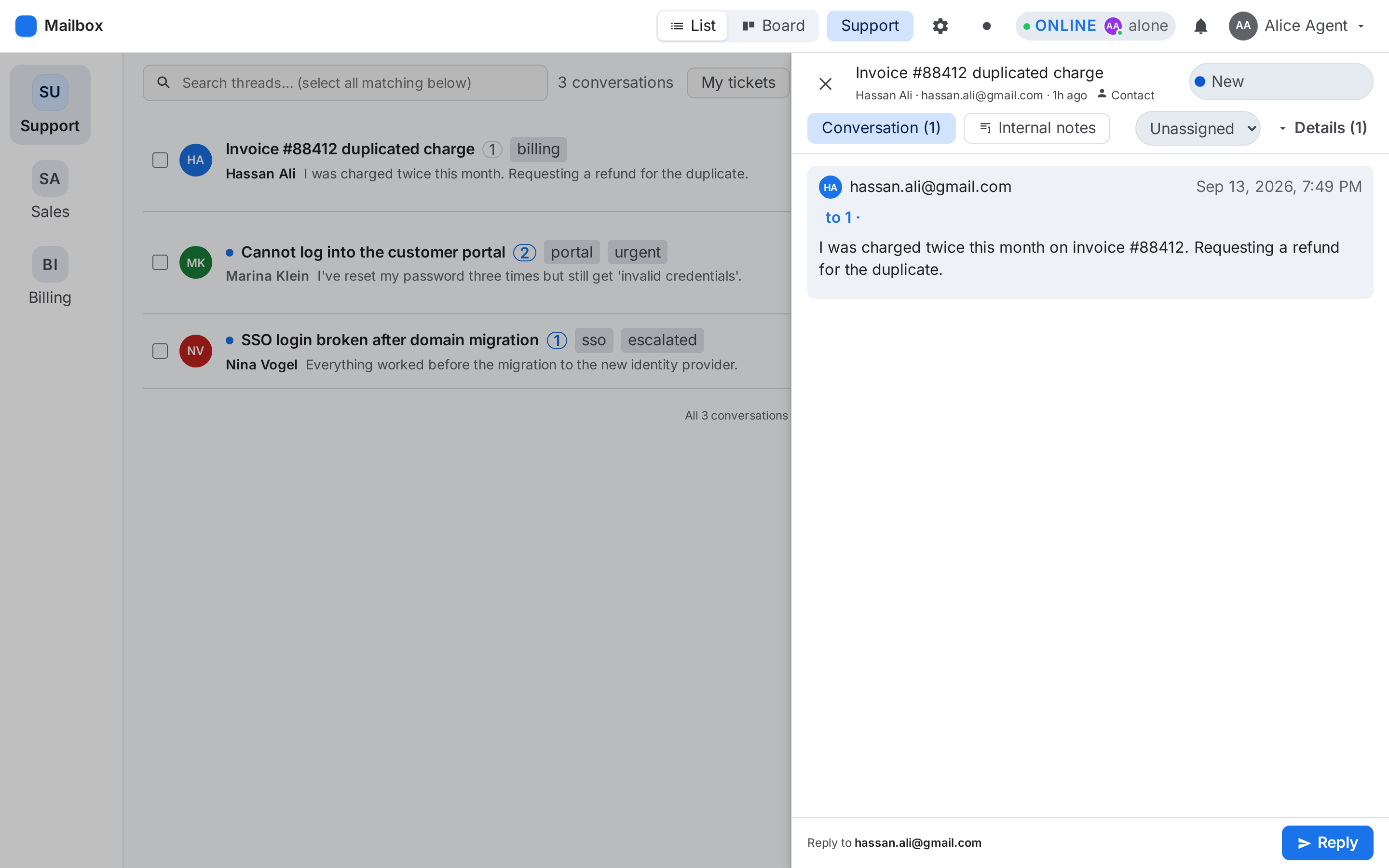Focus the Search threads field

click(345, 82)
